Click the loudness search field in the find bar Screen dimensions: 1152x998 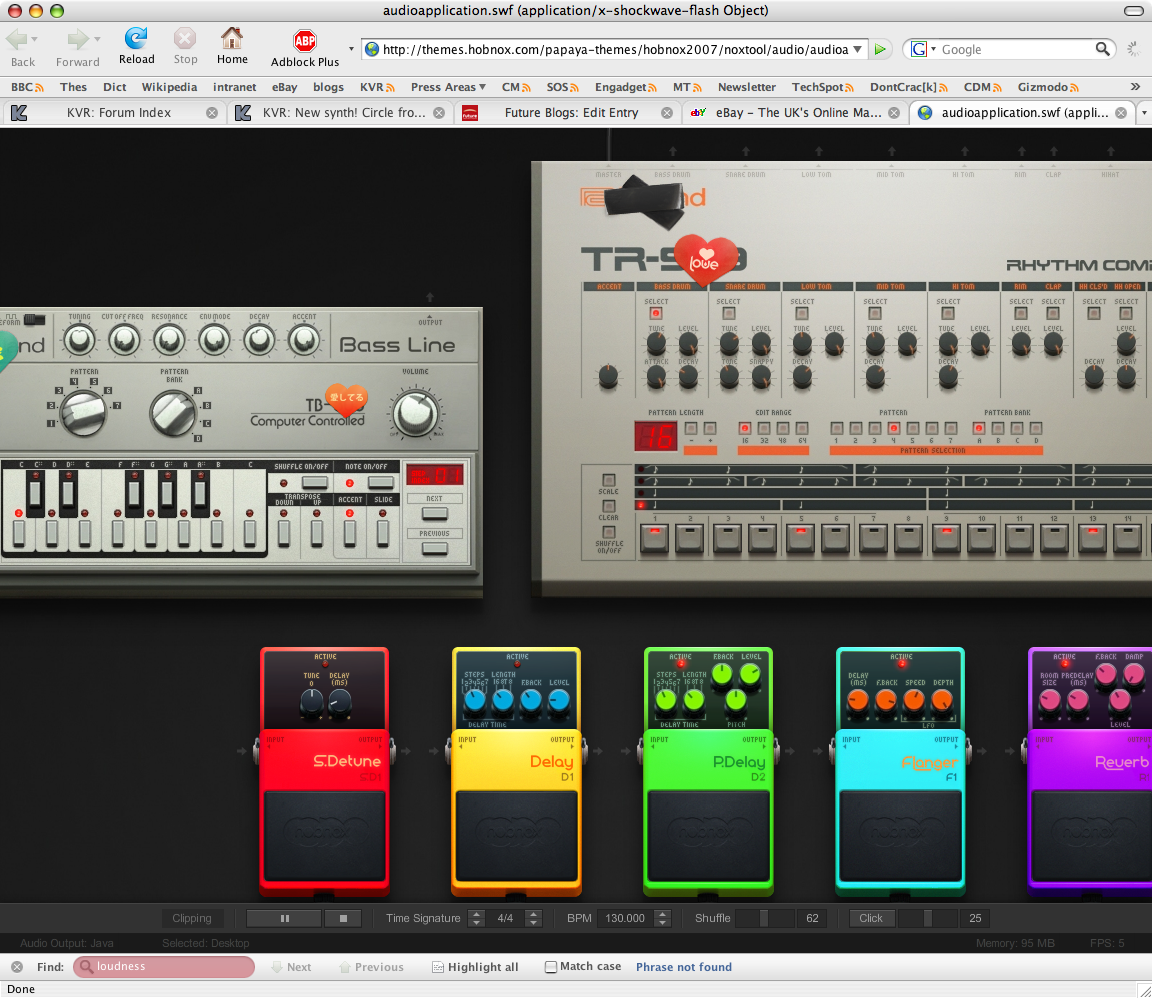pos(165,967)
